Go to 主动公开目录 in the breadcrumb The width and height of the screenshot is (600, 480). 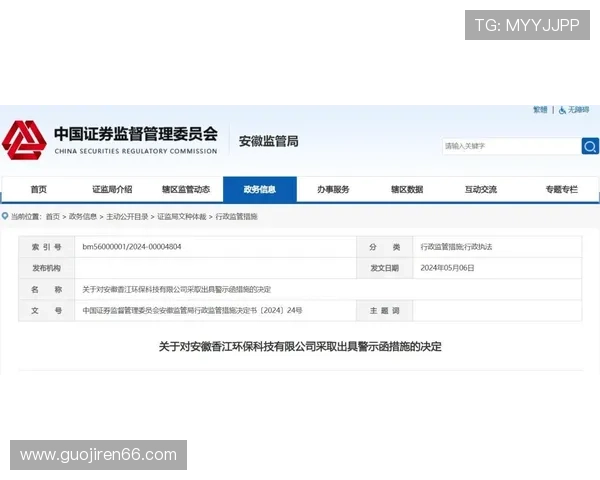click(x=127, y=217)
